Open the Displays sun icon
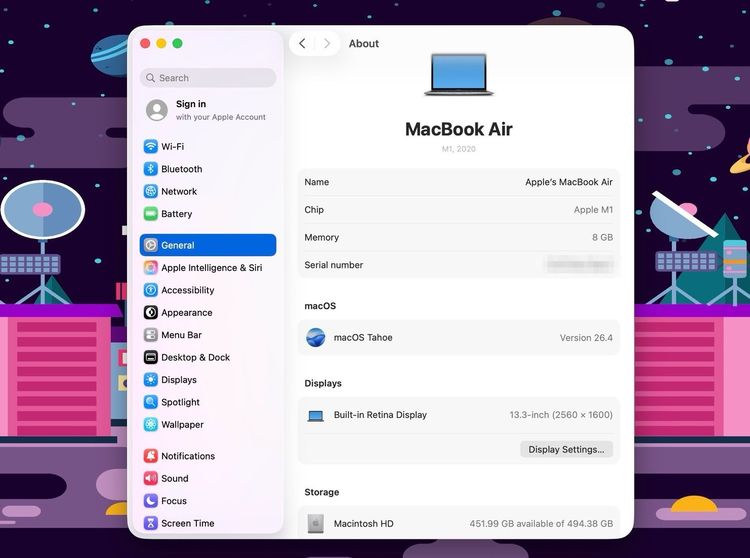 point(151,380)
